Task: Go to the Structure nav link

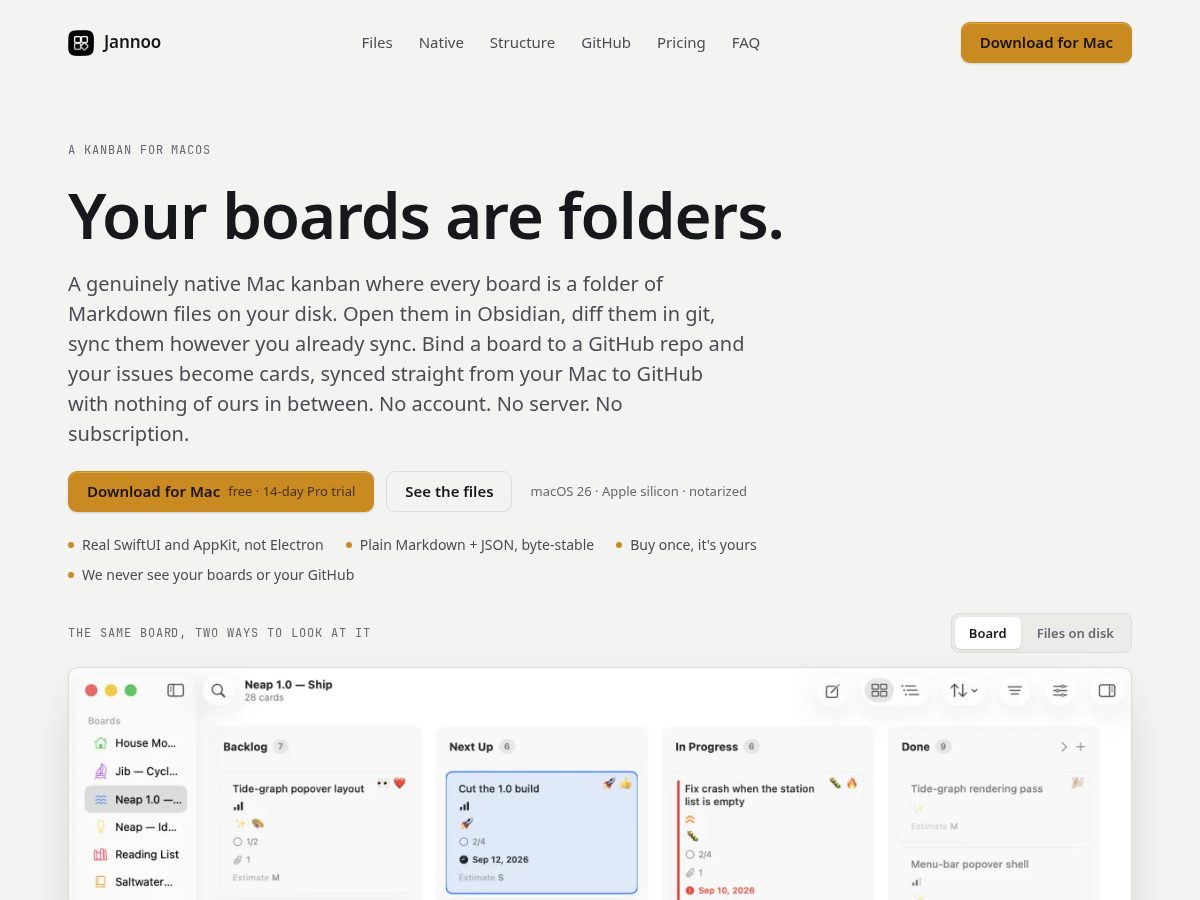Action: 522,43
